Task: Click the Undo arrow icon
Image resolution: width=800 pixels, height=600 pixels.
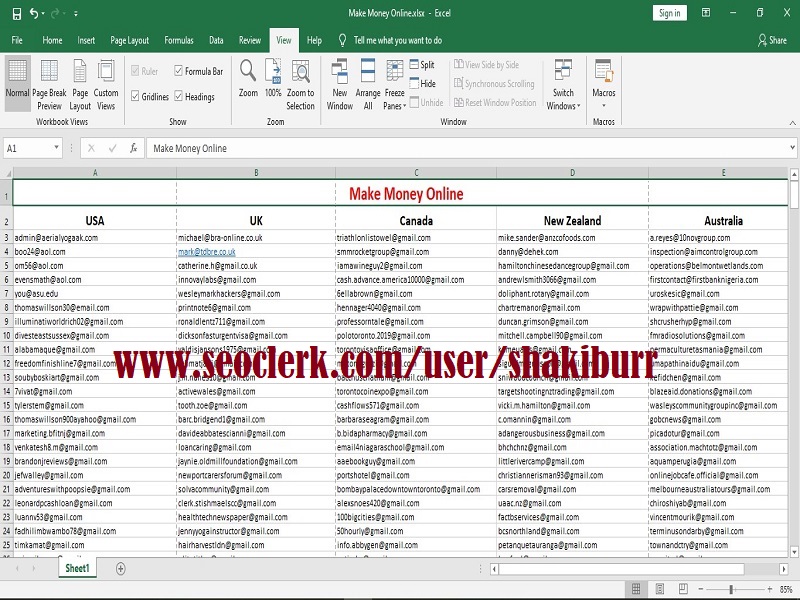Action: pos(34,14)
